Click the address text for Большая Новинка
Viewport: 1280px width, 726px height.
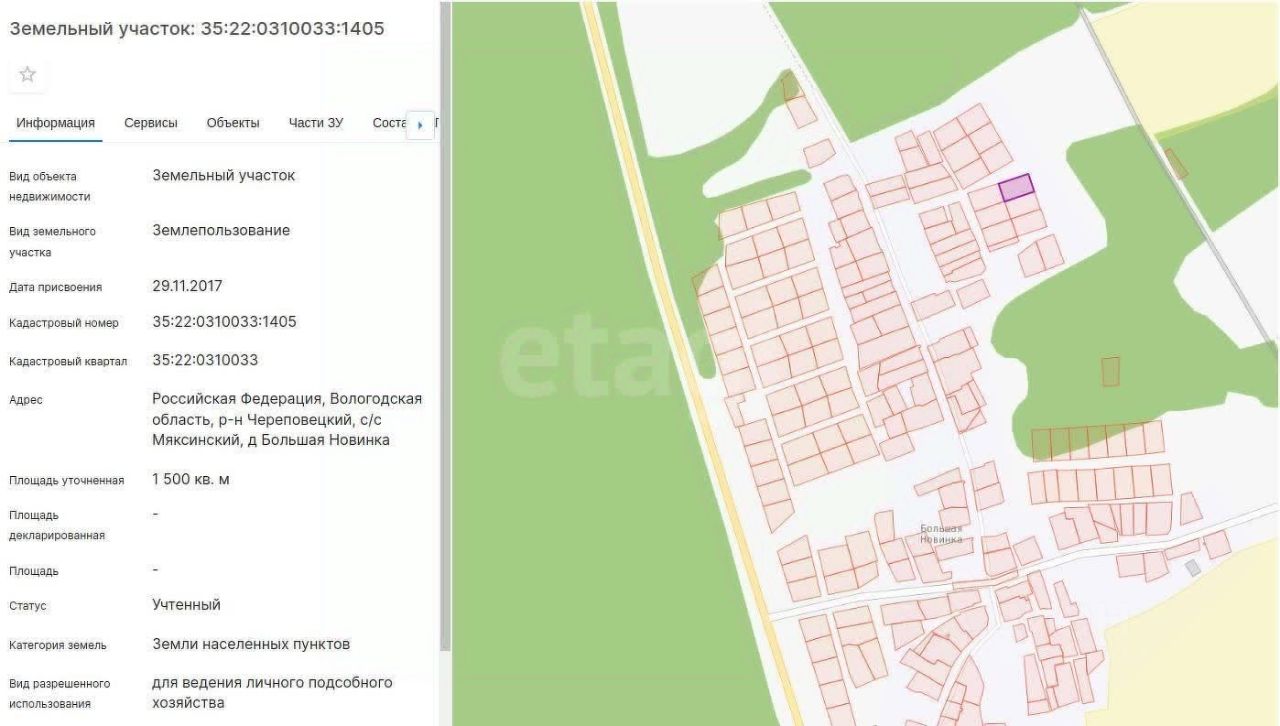point(286,419)
